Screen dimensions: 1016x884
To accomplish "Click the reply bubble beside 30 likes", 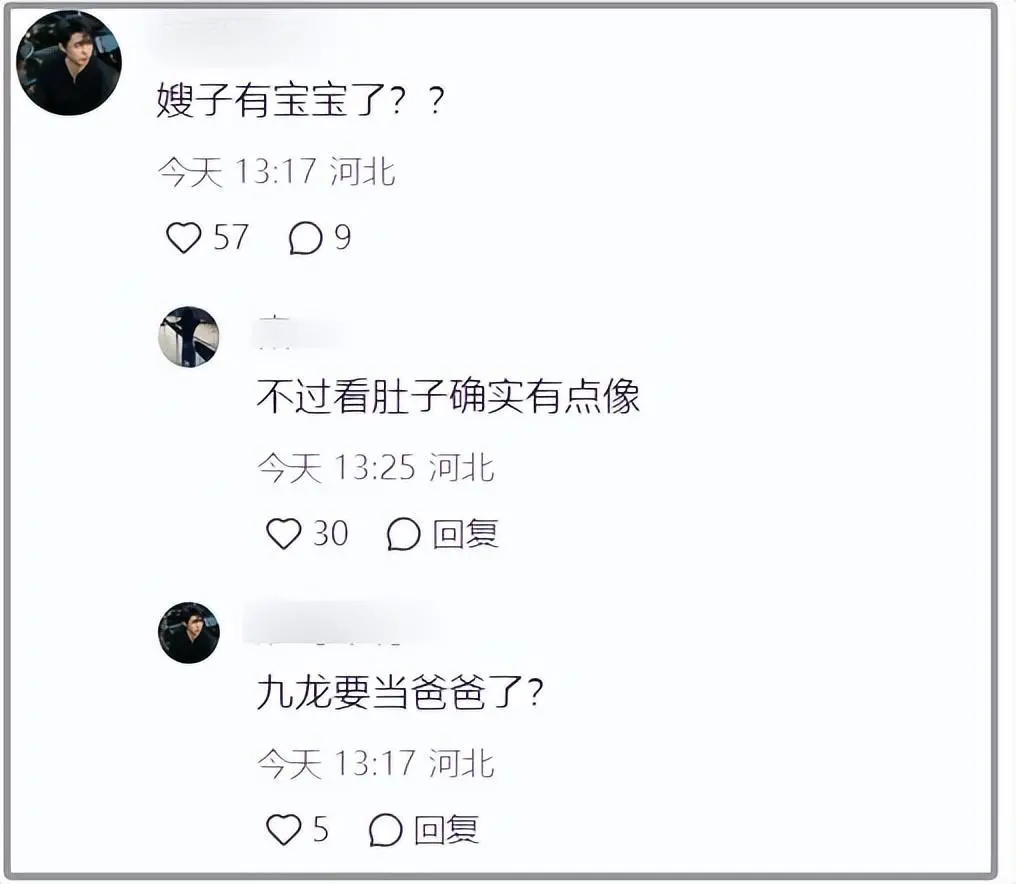I will 404,534.
